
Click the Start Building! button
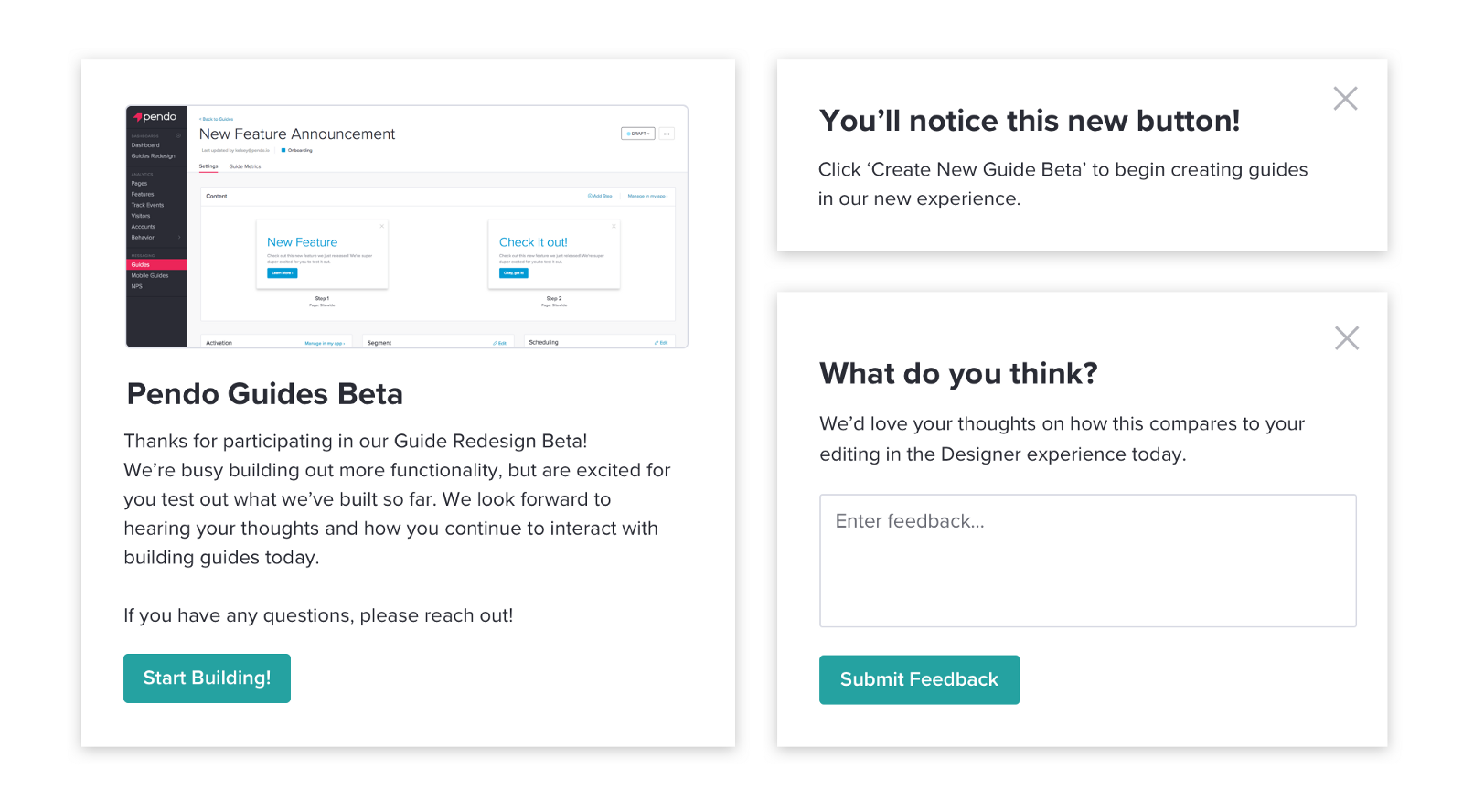pyautogui.click(x=207, y=678)
